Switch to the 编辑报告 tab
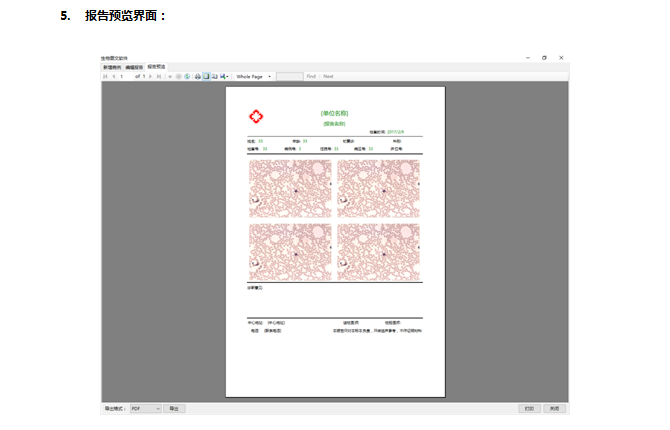 pyautogui.click(x=134, y=67)
